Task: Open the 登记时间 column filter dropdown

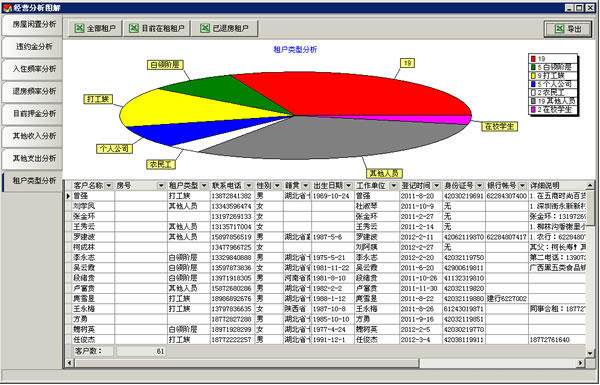Action: coord(437,186)
